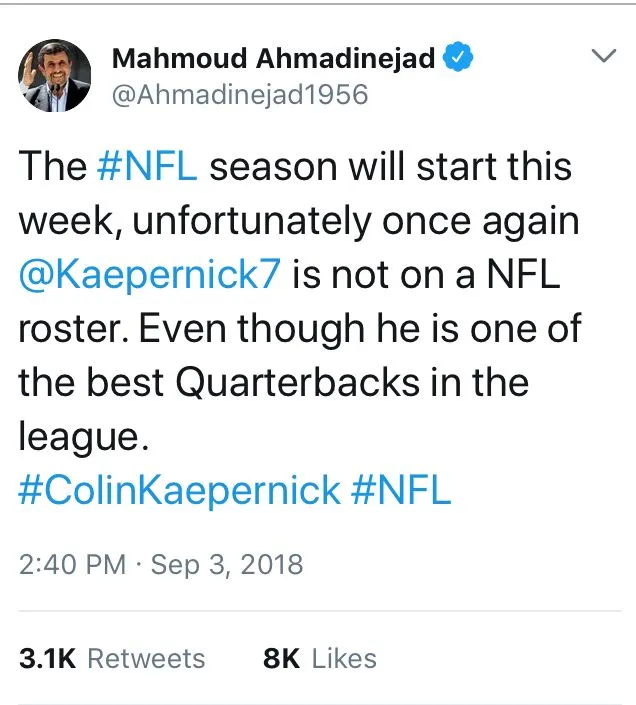636x705 pixels.
Task: Click the Mahmoud Ahmadinejad display name
Action: (x=273, y=59)
